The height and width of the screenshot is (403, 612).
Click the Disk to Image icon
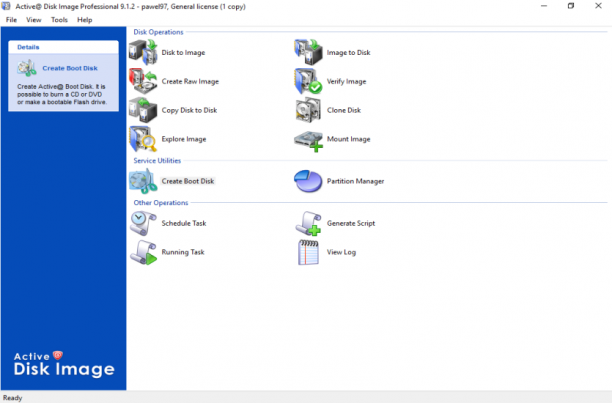(143, 52)
